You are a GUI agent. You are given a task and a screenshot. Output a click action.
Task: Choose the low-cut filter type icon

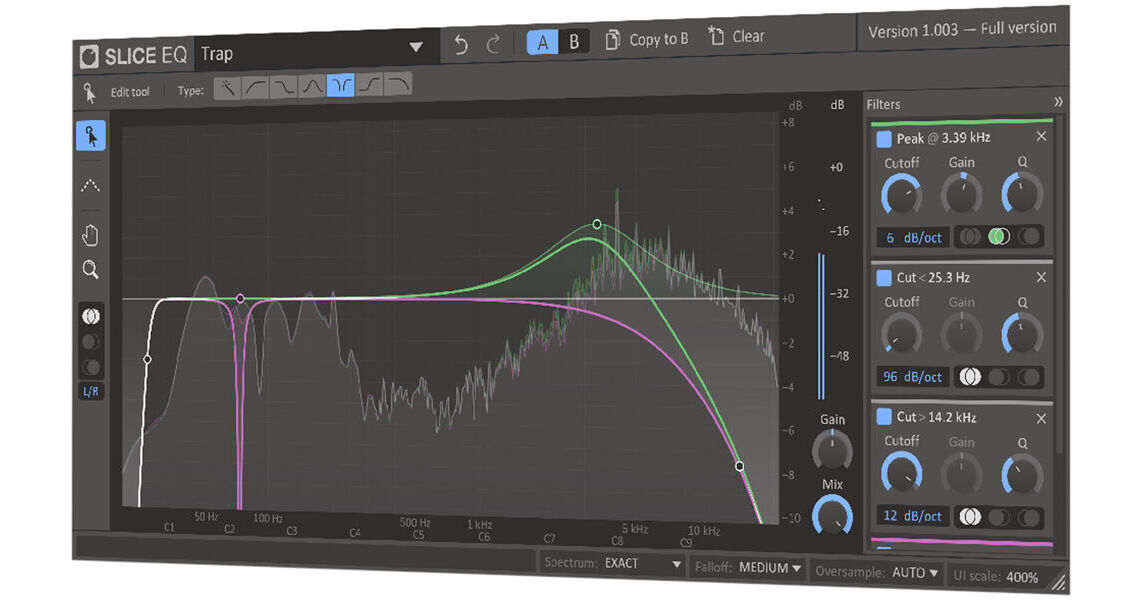(x=255, y=86)
